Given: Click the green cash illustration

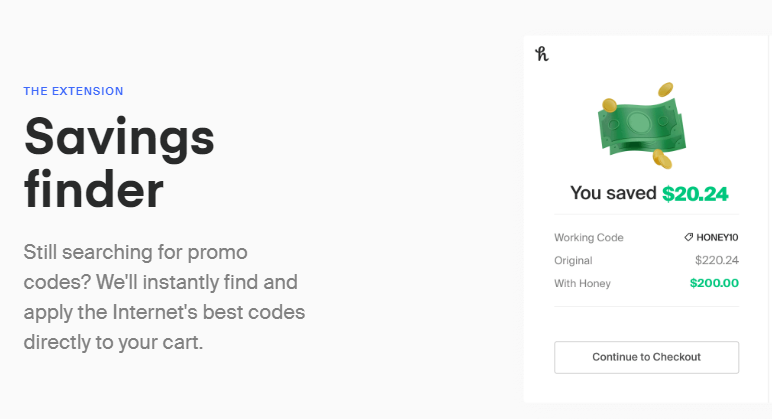Looking at the screenshot, I should 642,125.
